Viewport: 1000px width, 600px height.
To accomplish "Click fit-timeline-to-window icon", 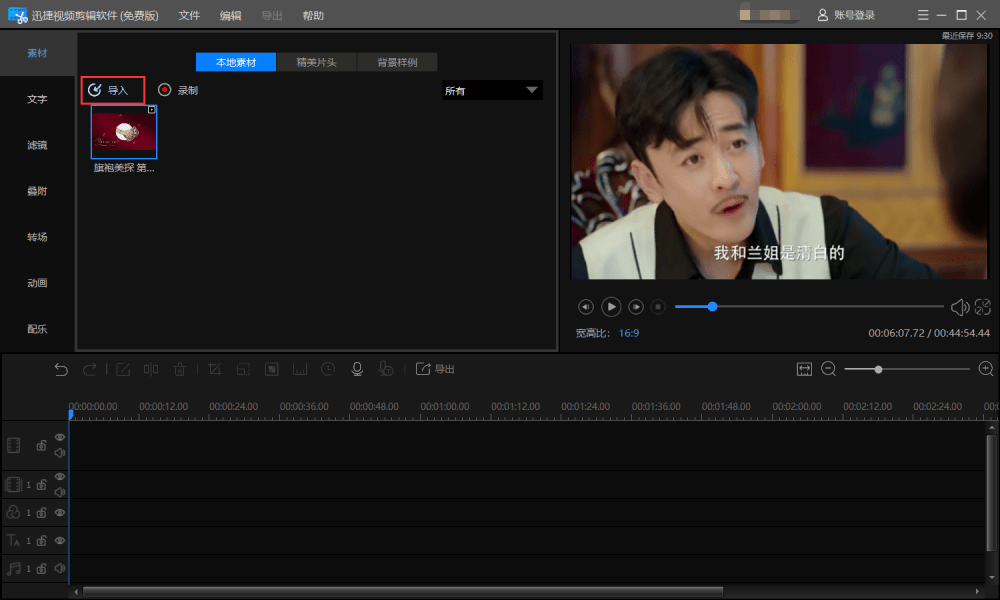I will tap(804, 369).
